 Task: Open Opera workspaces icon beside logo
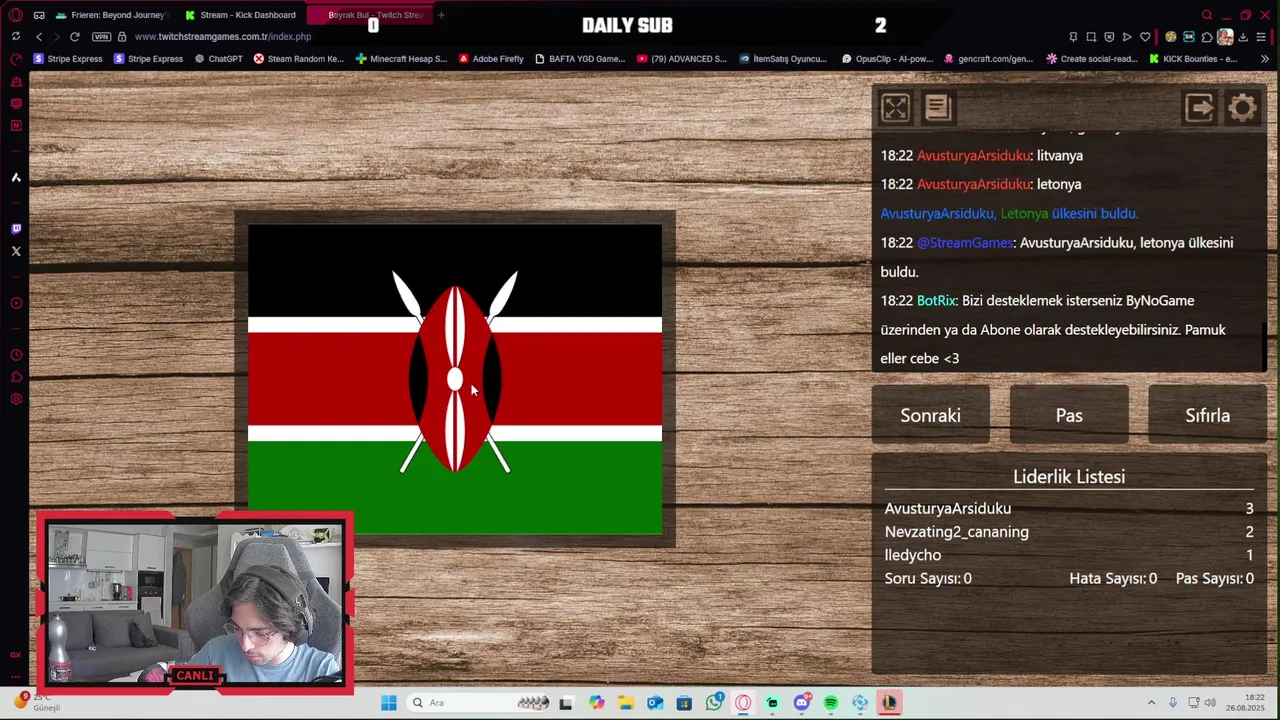click(x=39, y=15)
